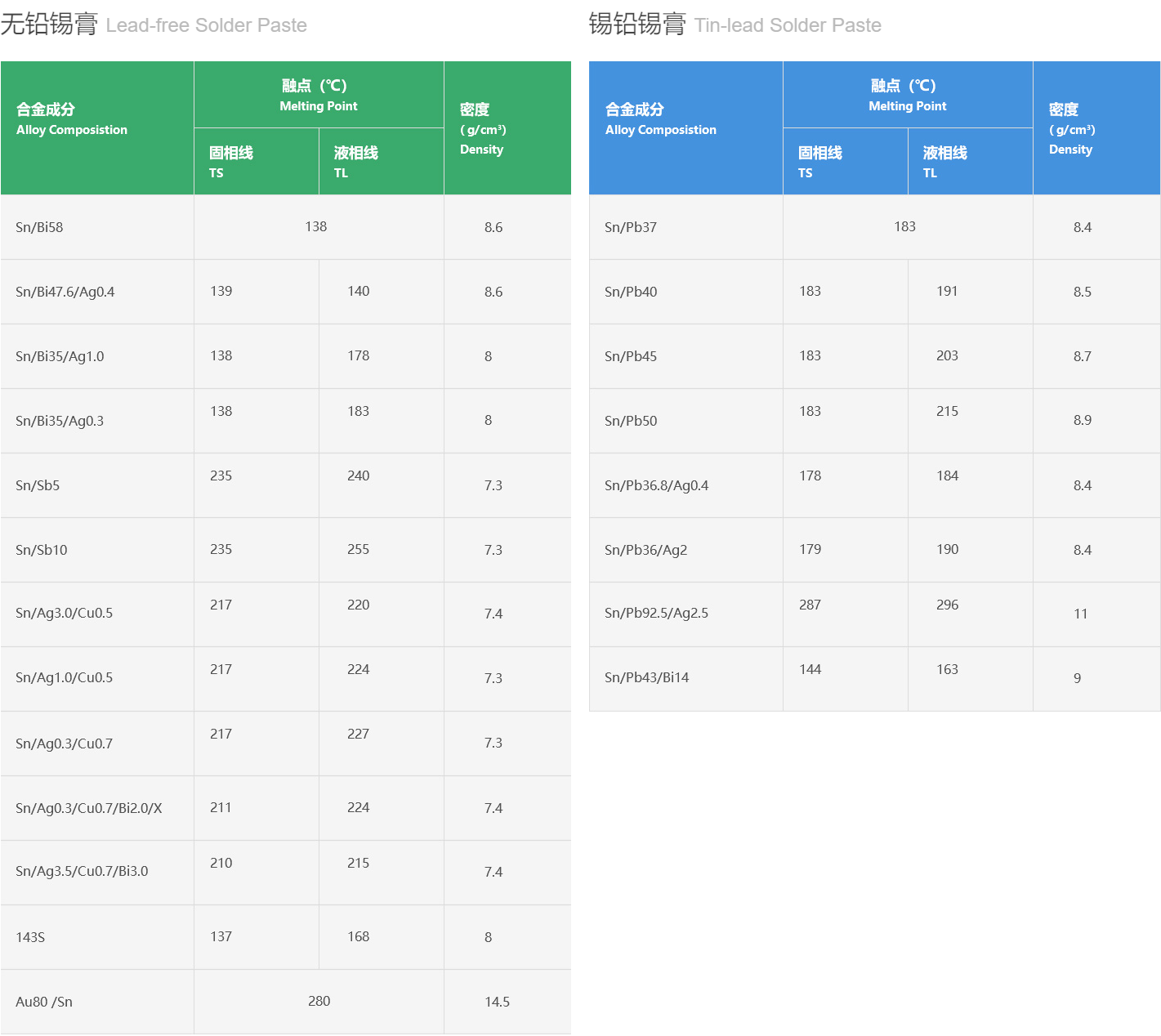Select the 280 melting point cell
This screenshot has height=1036, width=1161.
coord(319,1001)
